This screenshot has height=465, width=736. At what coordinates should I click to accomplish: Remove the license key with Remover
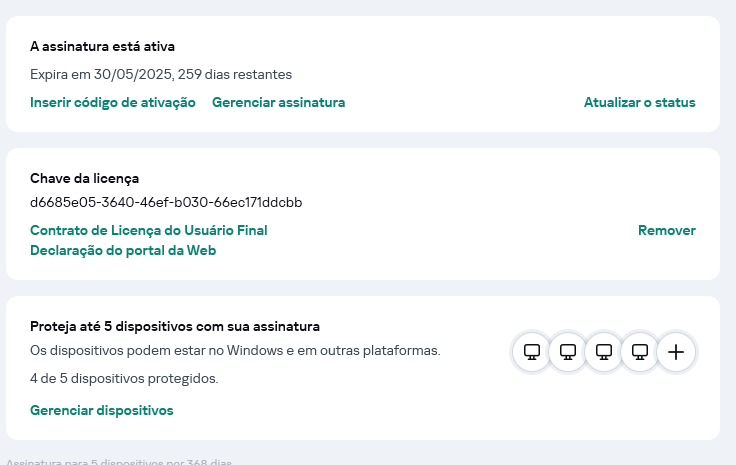click(x=666, y=230)
